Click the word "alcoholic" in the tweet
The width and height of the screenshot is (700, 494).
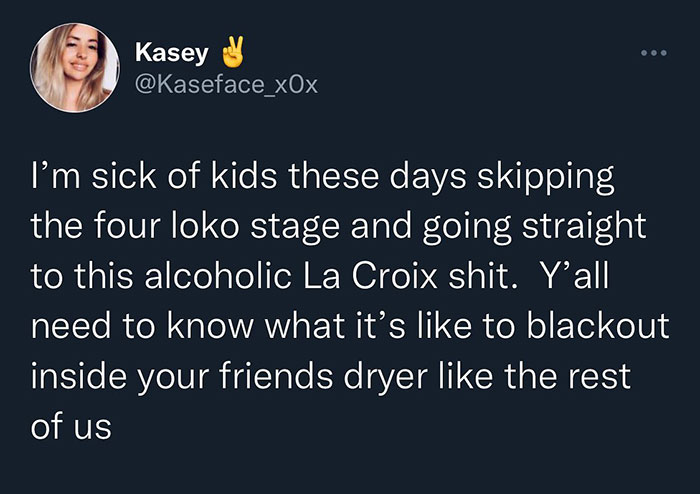click(218, 276)
